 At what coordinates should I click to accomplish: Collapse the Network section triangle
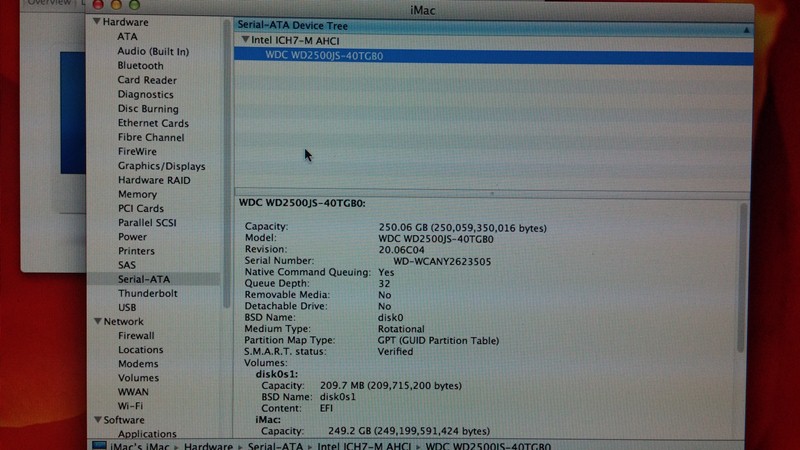(x=97, y=321)
